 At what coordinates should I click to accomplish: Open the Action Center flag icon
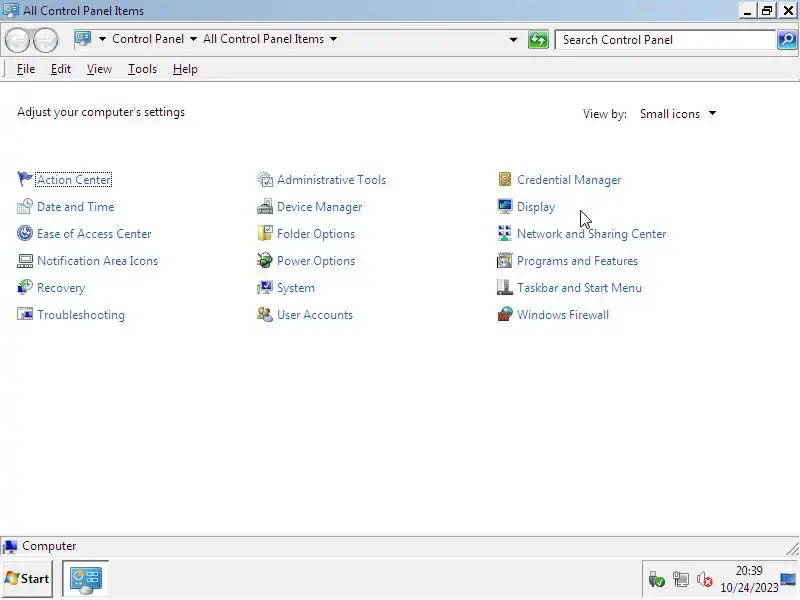(x=24, y=179)
